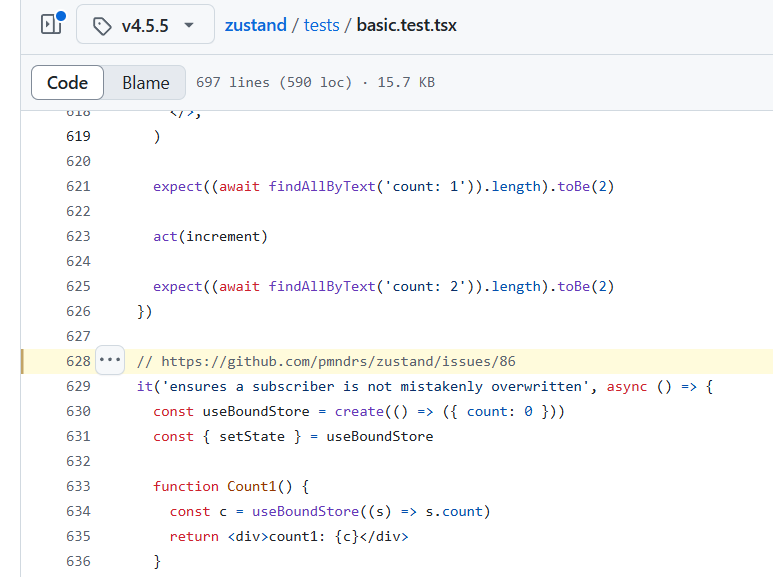This screenshot has height=577, width=773.
Task: Open the line 628 actions menu button
Action: point(110,360)
